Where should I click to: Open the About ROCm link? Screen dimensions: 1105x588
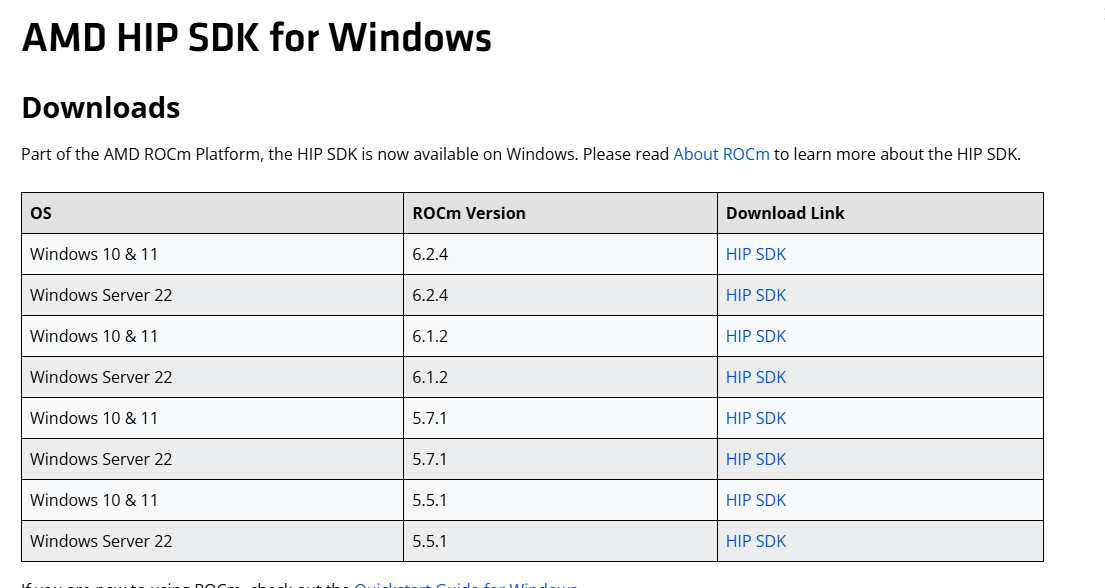(x=721, y=154)
